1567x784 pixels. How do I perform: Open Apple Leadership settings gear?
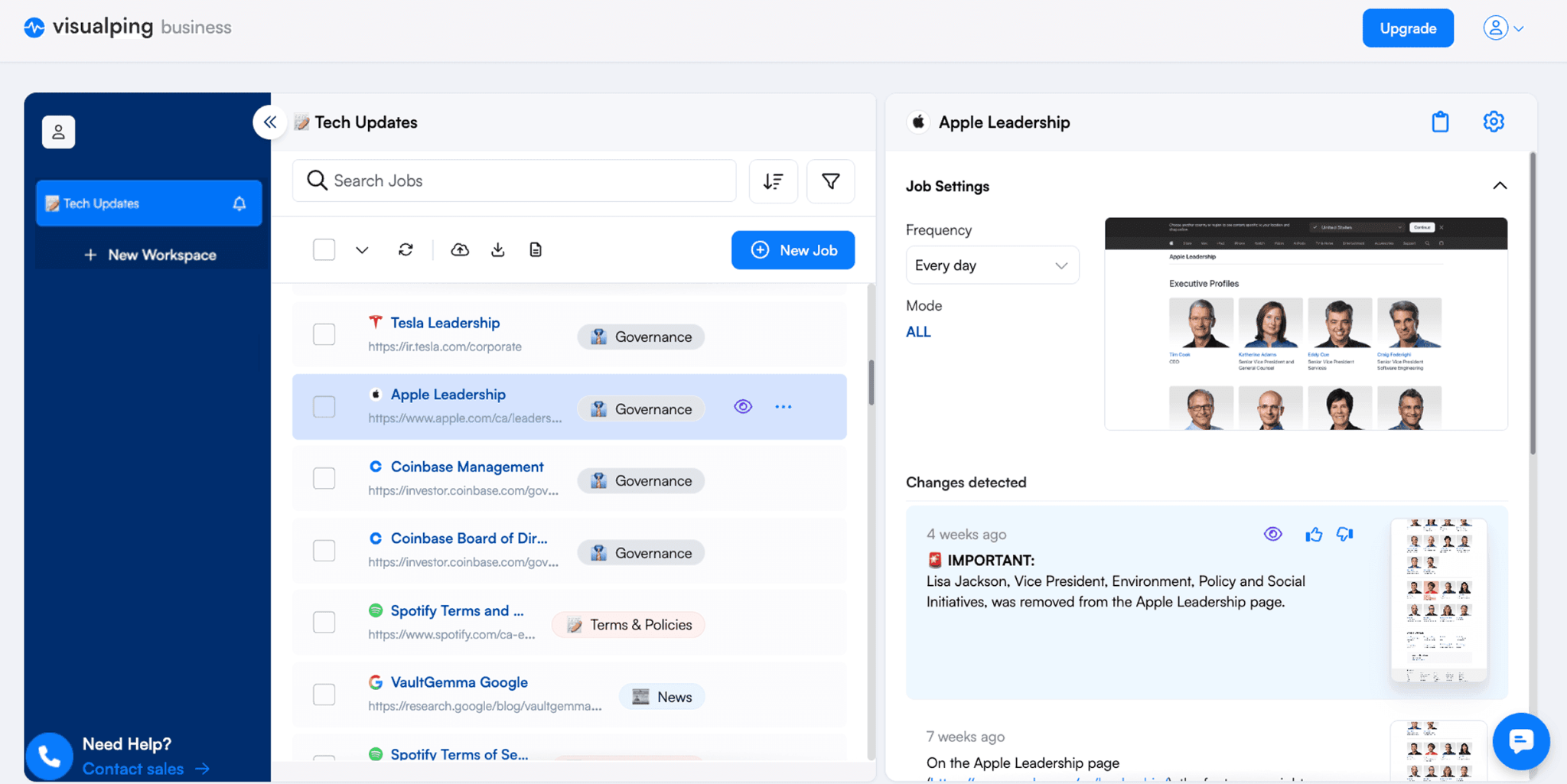(x=1493, y=122)
